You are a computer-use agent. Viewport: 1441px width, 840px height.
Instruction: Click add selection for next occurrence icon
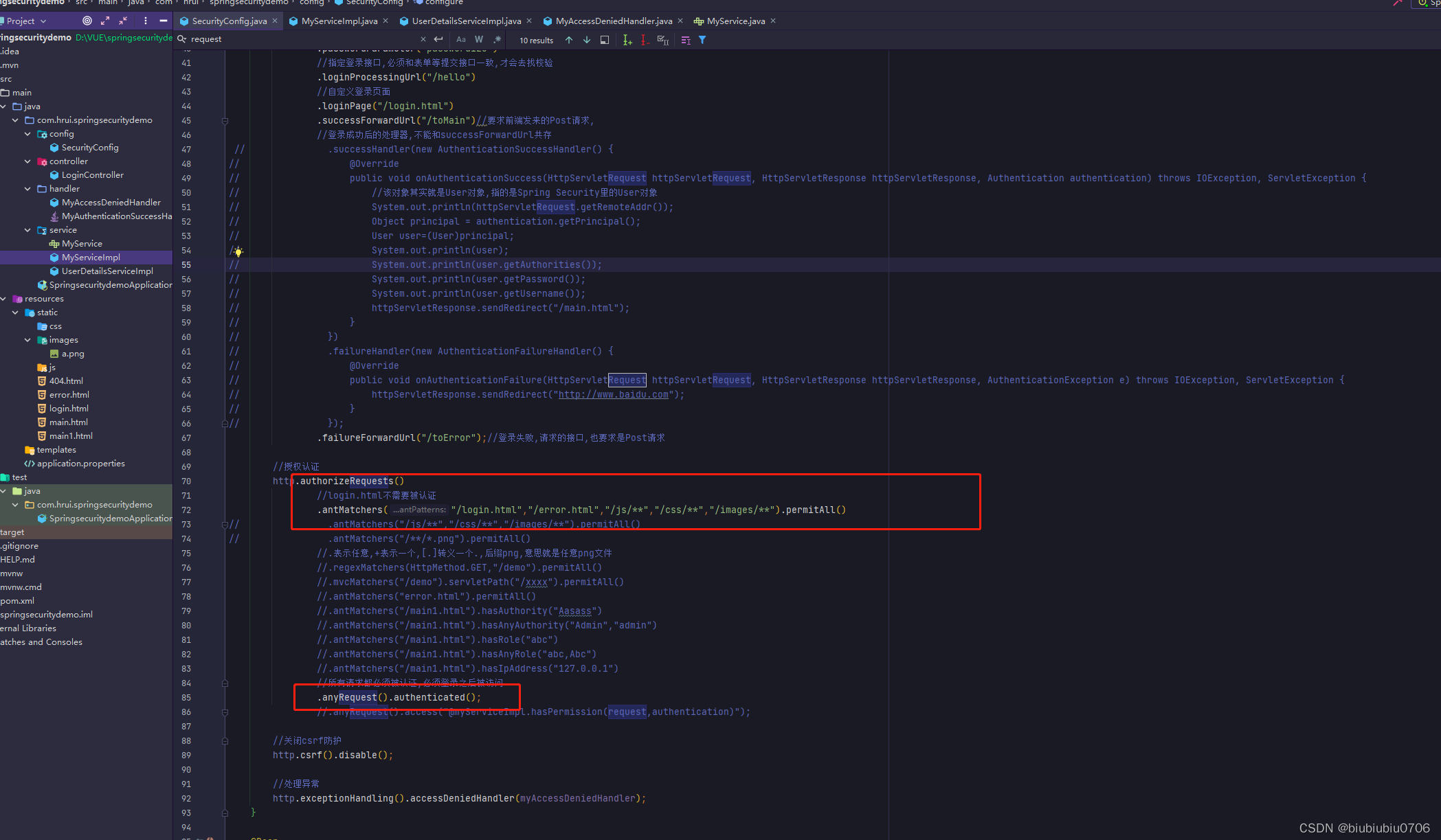(627, 40)
